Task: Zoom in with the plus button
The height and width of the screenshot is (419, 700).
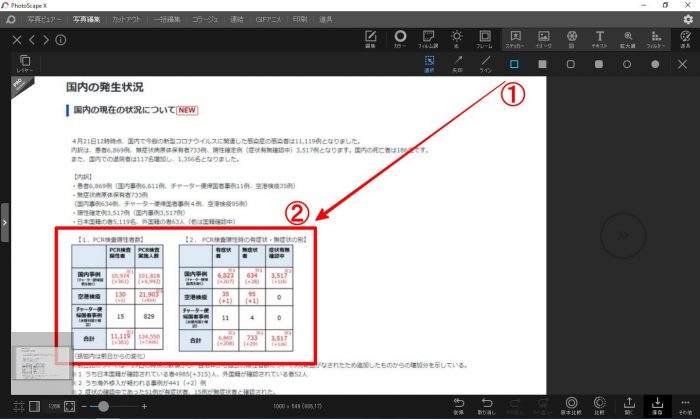Action: 144,407
